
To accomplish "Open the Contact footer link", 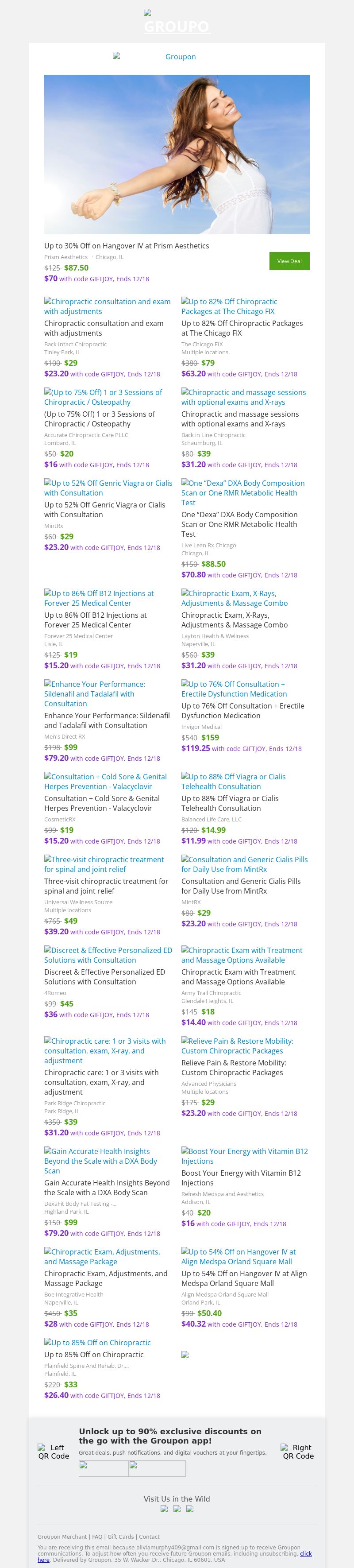I will [x=149, y=1537].
